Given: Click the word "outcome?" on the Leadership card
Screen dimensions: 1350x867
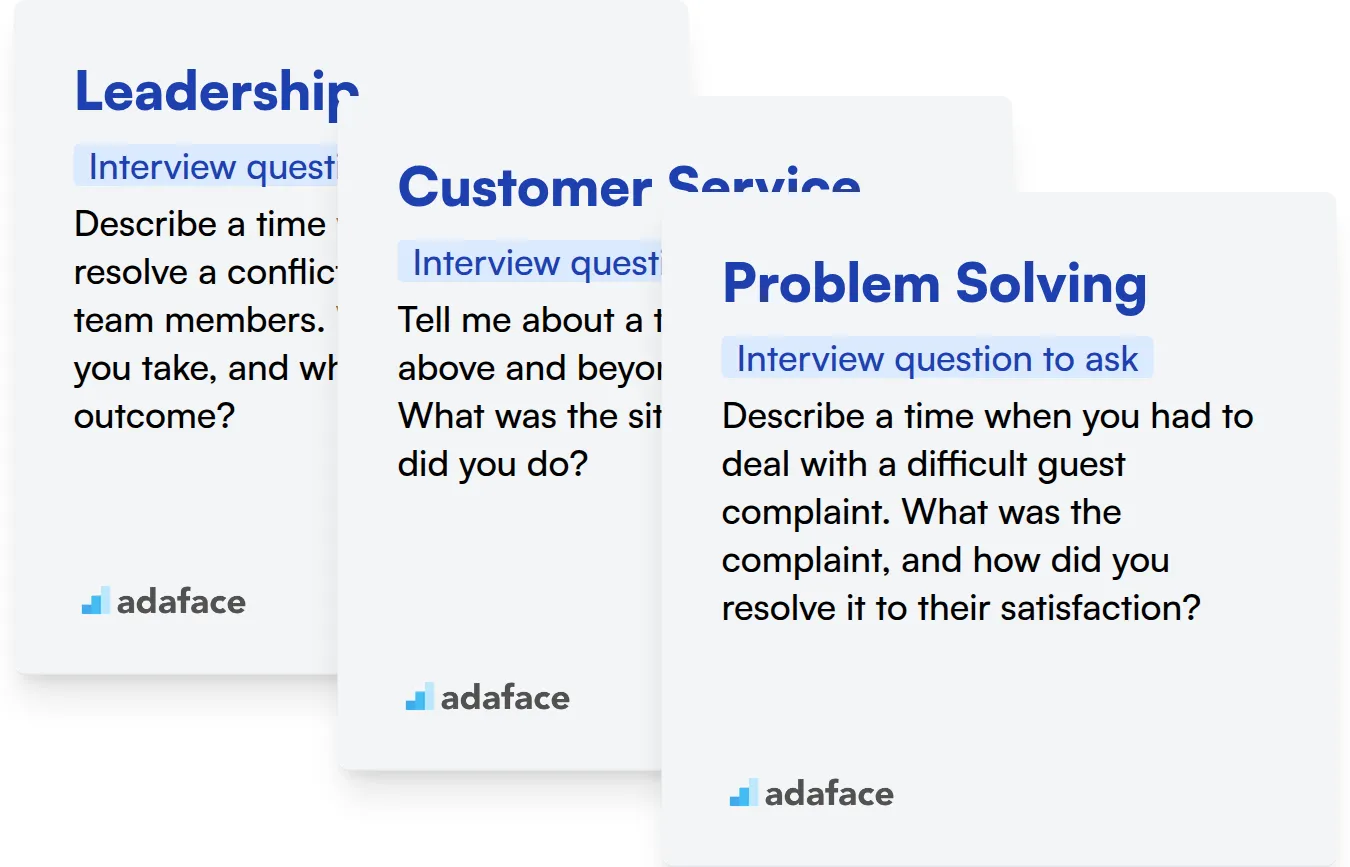Looking at the screenshot, I should pos(154,416).
